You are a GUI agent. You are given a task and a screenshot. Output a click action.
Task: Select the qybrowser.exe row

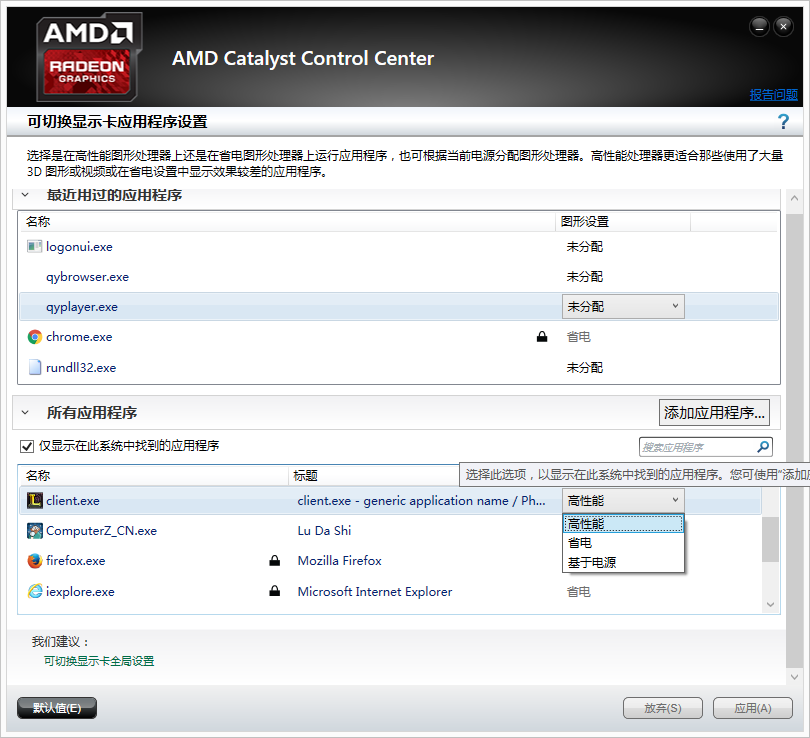pyautogui.click(x=398, y=276)
